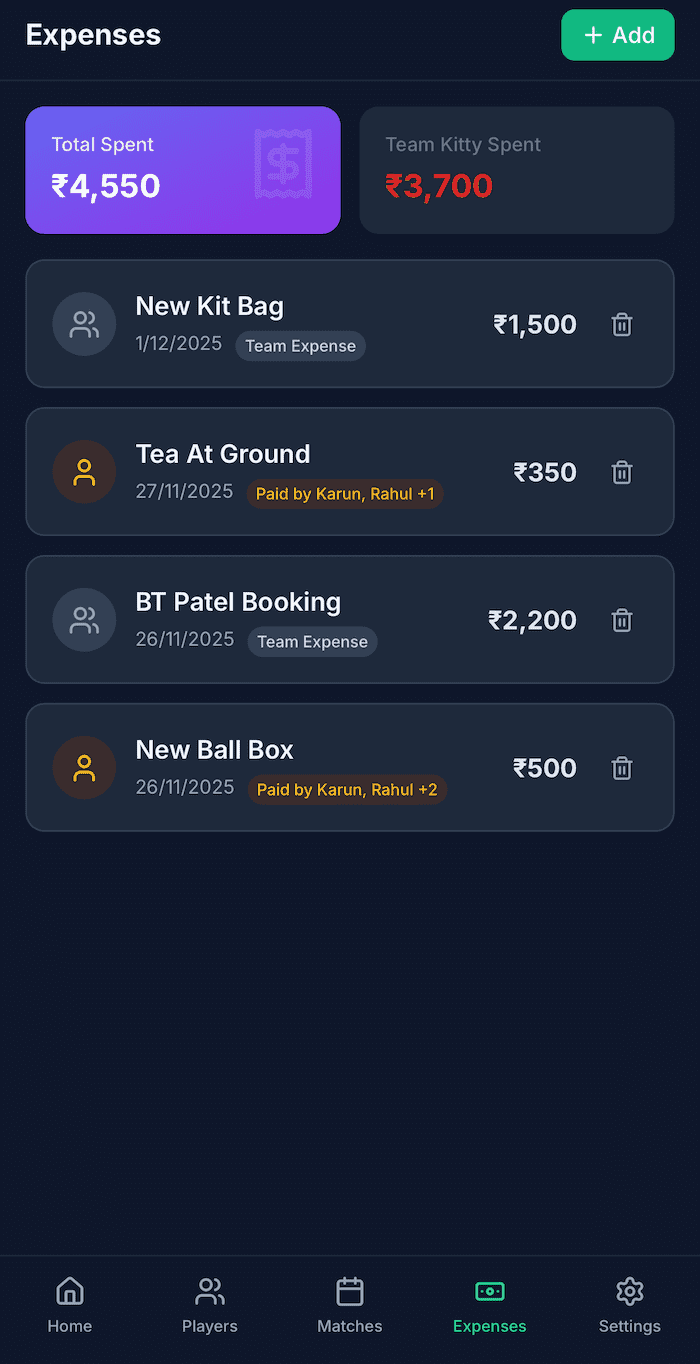
Task: Delete the Tea At Ground expense
Action: (x=622, y=473)
